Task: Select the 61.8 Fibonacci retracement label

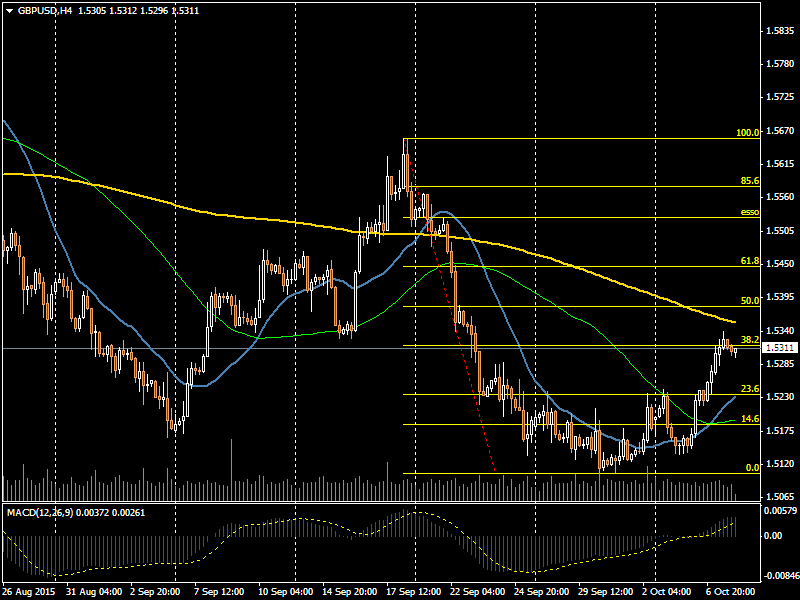Action: pyautogui.click(x=748, y=261)
